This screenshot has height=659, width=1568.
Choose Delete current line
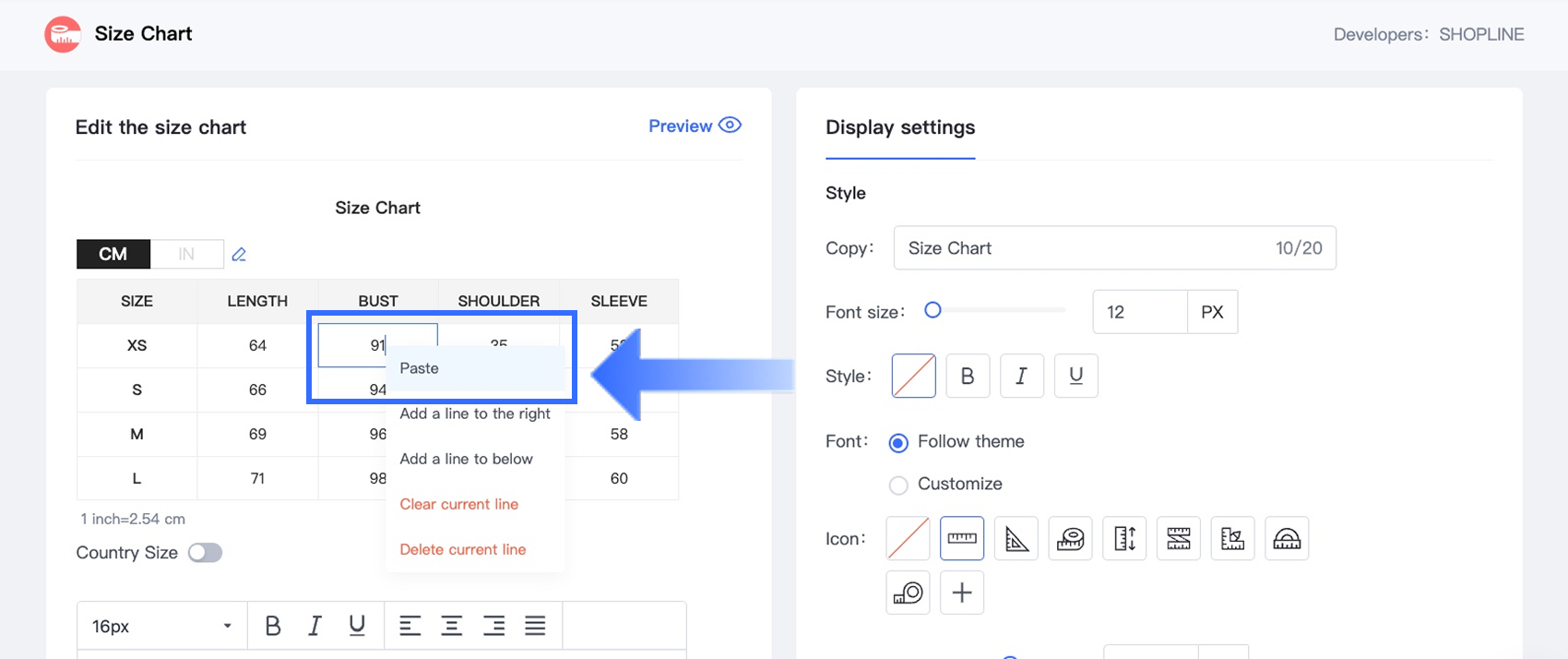tap(475, 549)
